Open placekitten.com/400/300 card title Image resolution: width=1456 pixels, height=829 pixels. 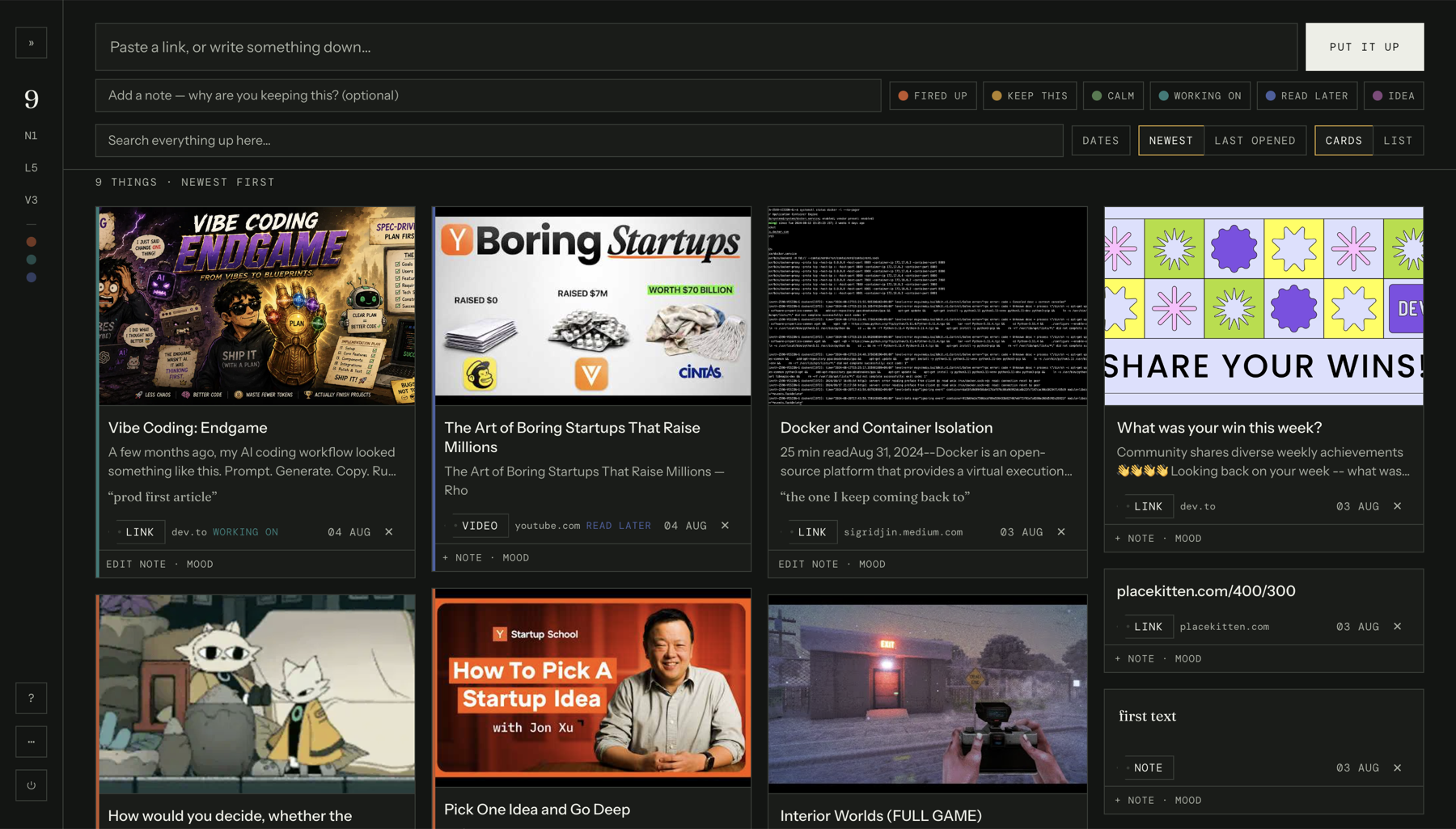click(1206, 591)
